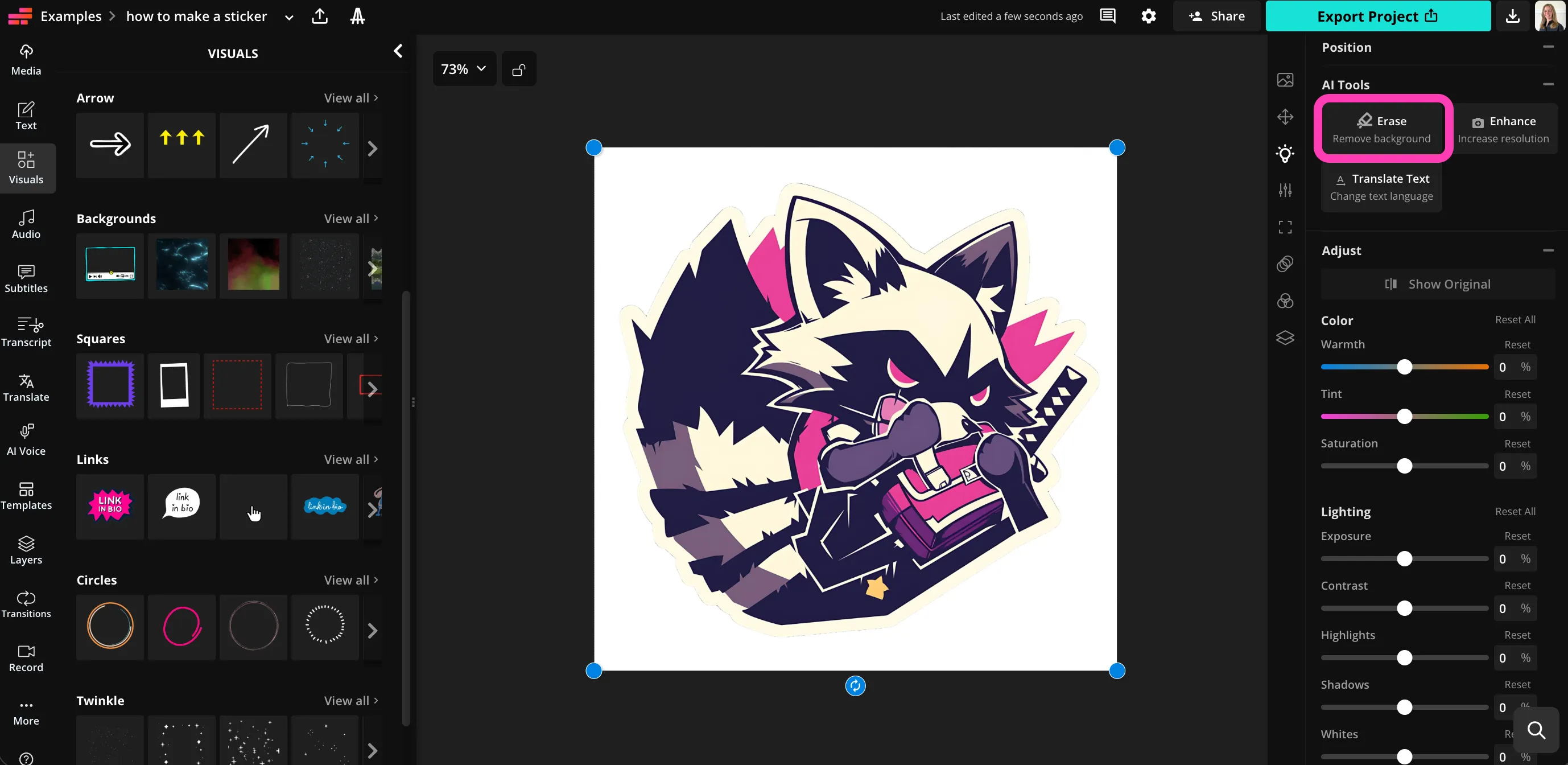Collapse the AI Tools section
The image size is (1568, 765).
1548,85
